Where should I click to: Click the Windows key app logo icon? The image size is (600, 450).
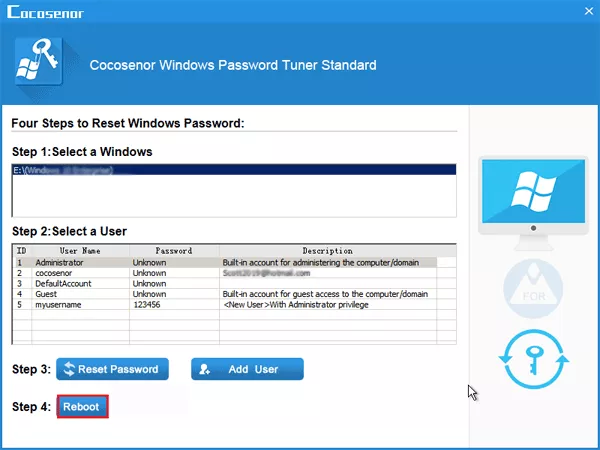[39, 61]
